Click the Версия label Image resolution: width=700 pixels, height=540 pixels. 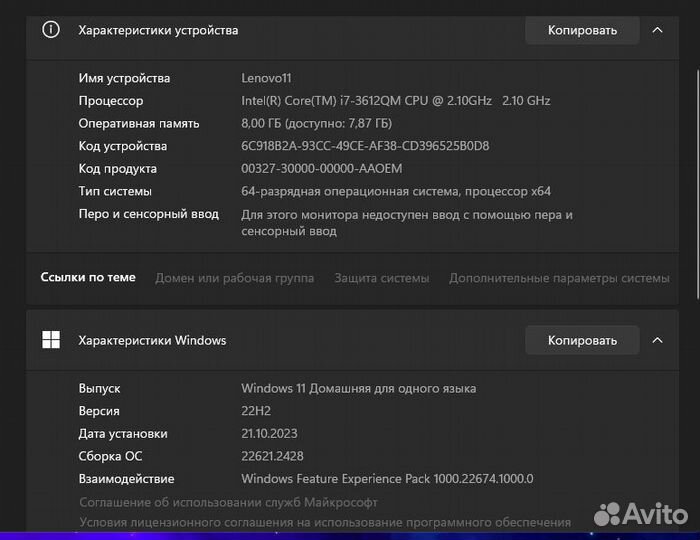[99, 411]
